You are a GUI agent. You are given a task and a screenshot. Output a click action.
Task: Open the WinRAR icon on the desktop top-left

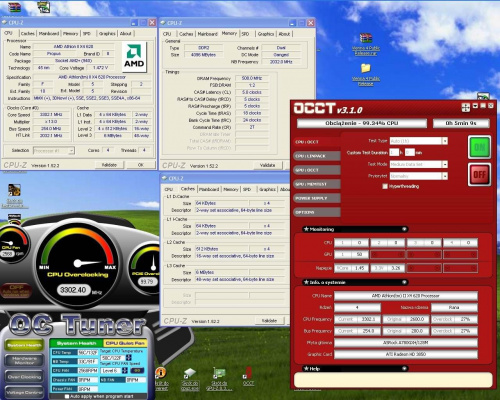point(14,7)
